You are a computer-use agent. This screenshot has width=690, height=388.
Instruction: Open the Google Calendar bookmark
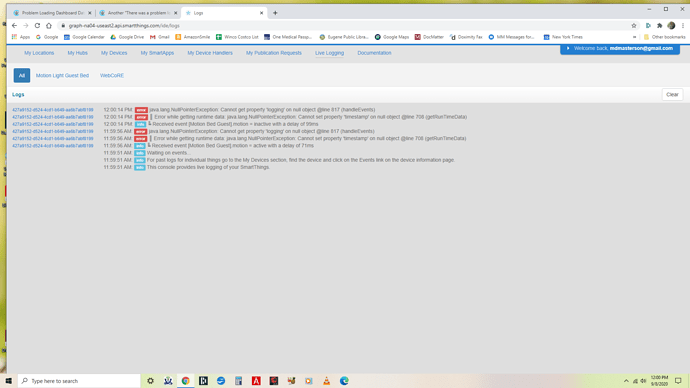click(x=84, y=37)
